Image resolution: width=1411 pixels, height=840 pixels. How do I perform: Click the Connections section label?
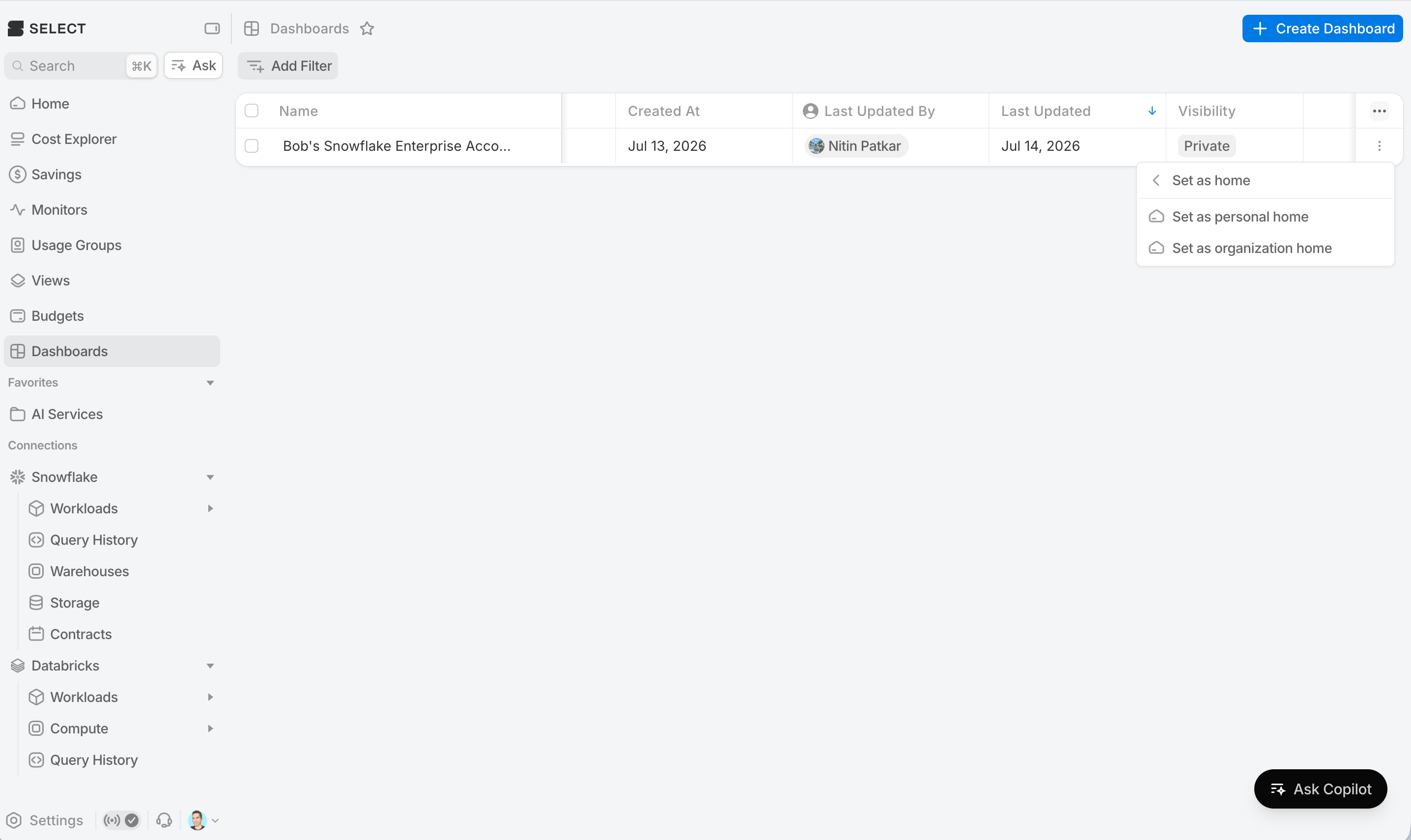click(42, 446)
